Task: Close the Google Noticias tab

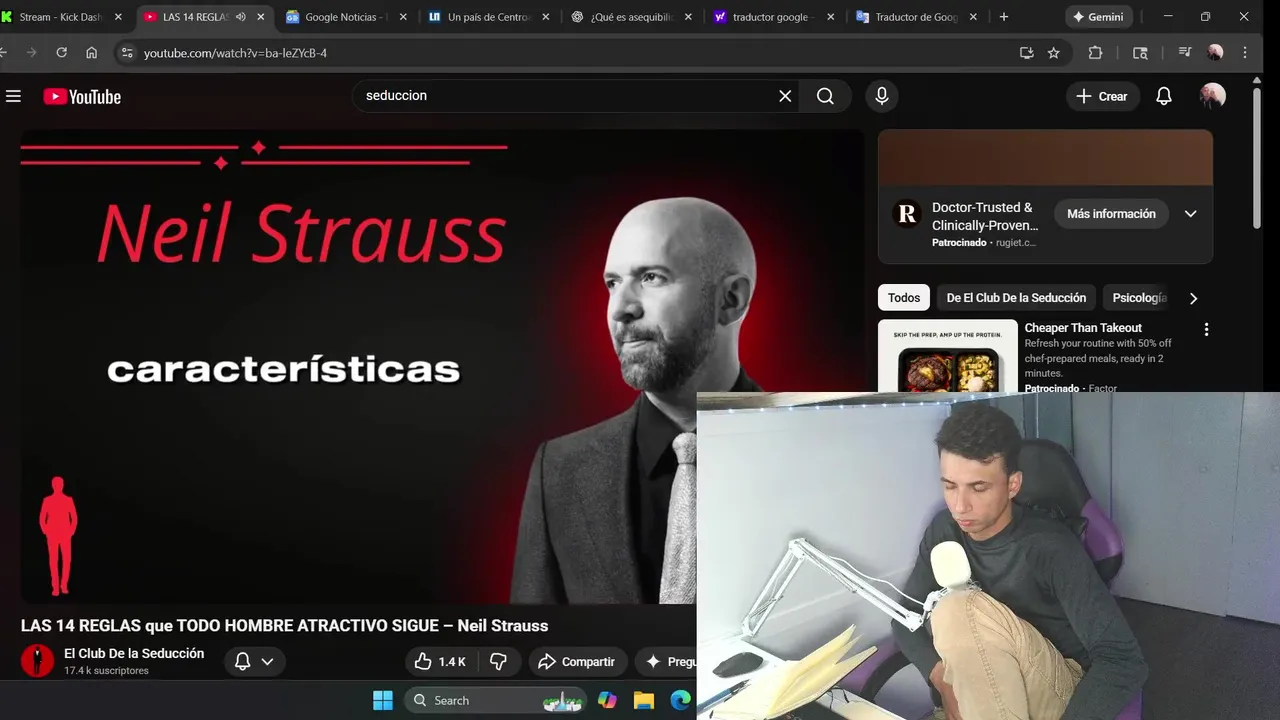Action: (403, 17)
